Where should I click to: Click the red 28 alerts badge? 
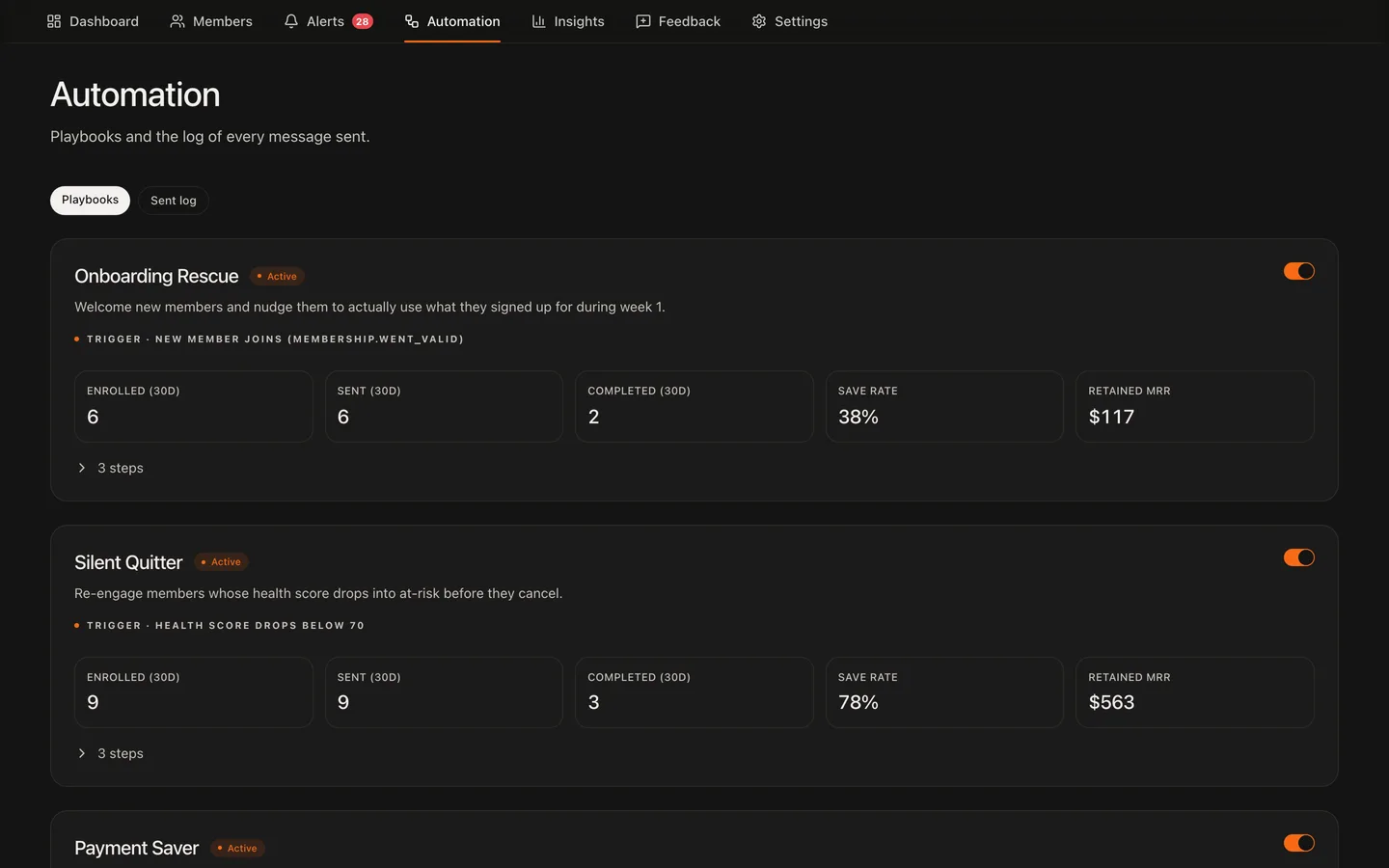(x=363, y=21)
